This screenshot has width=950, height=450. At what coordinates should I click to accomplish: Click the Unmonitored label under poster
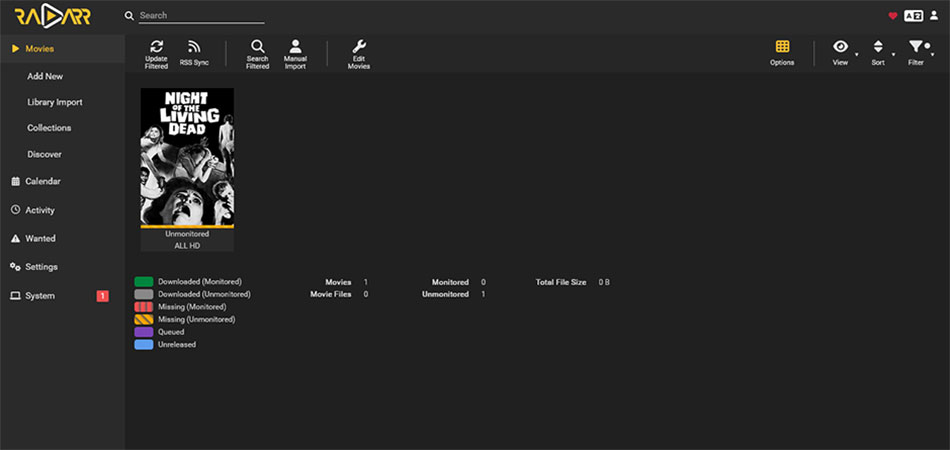pos(187,234)
